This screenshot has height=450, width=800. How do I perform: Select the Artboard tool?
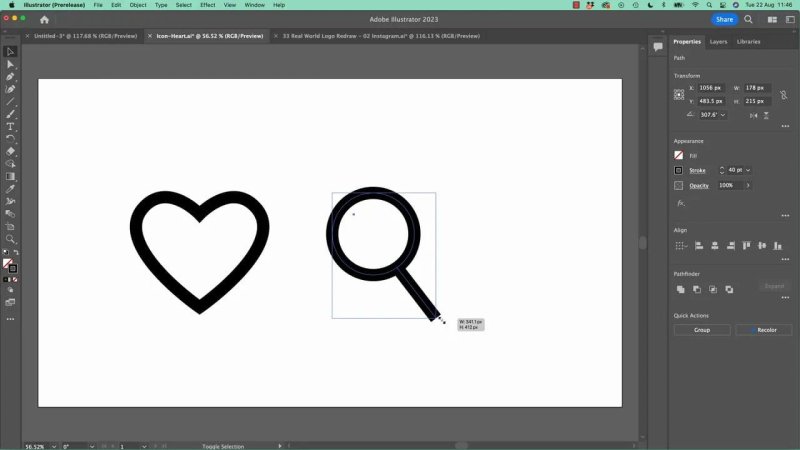(10, 227)
